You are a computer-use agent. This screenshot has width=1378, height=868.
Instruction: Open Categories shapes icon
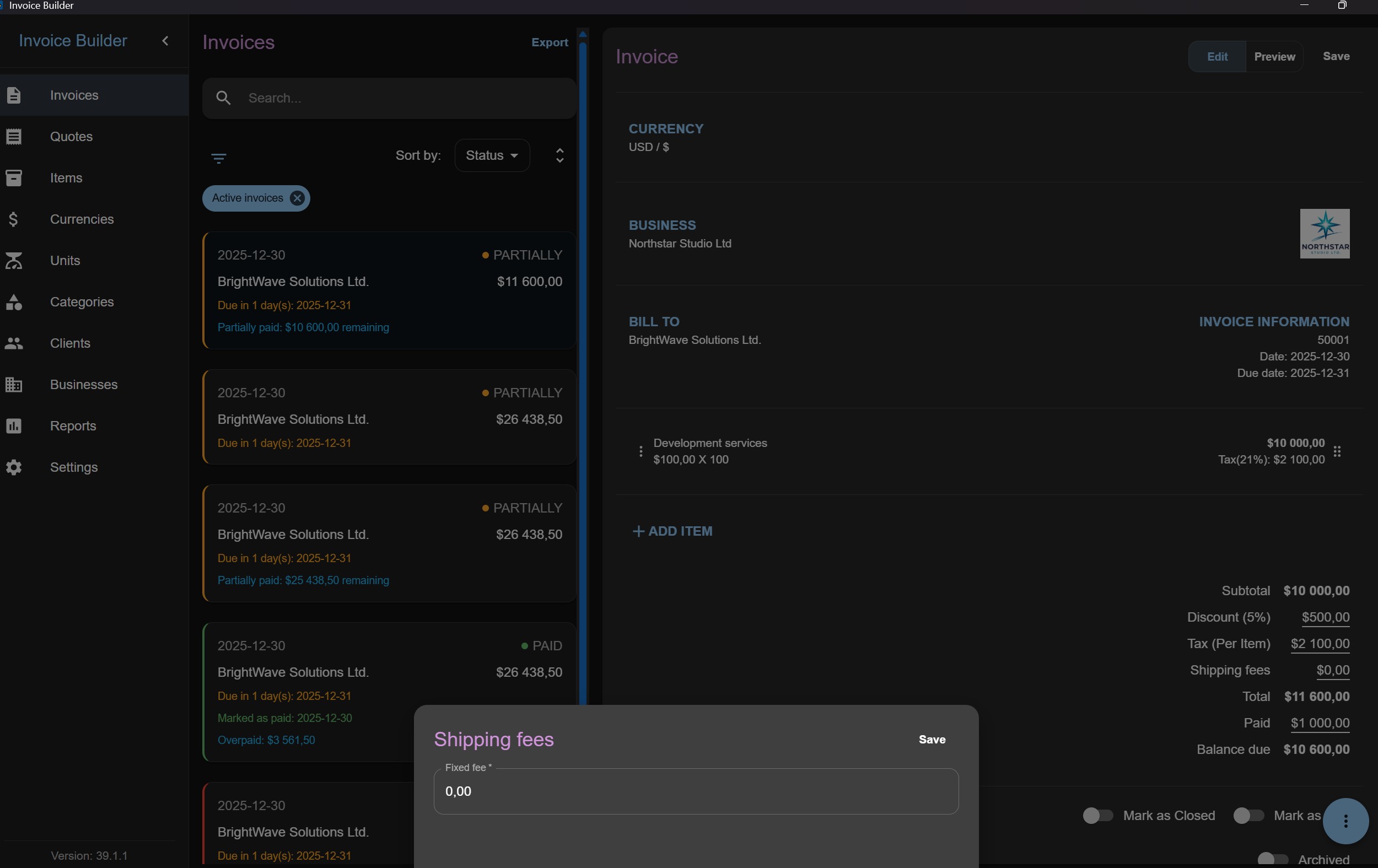click(x=14, y=302)
